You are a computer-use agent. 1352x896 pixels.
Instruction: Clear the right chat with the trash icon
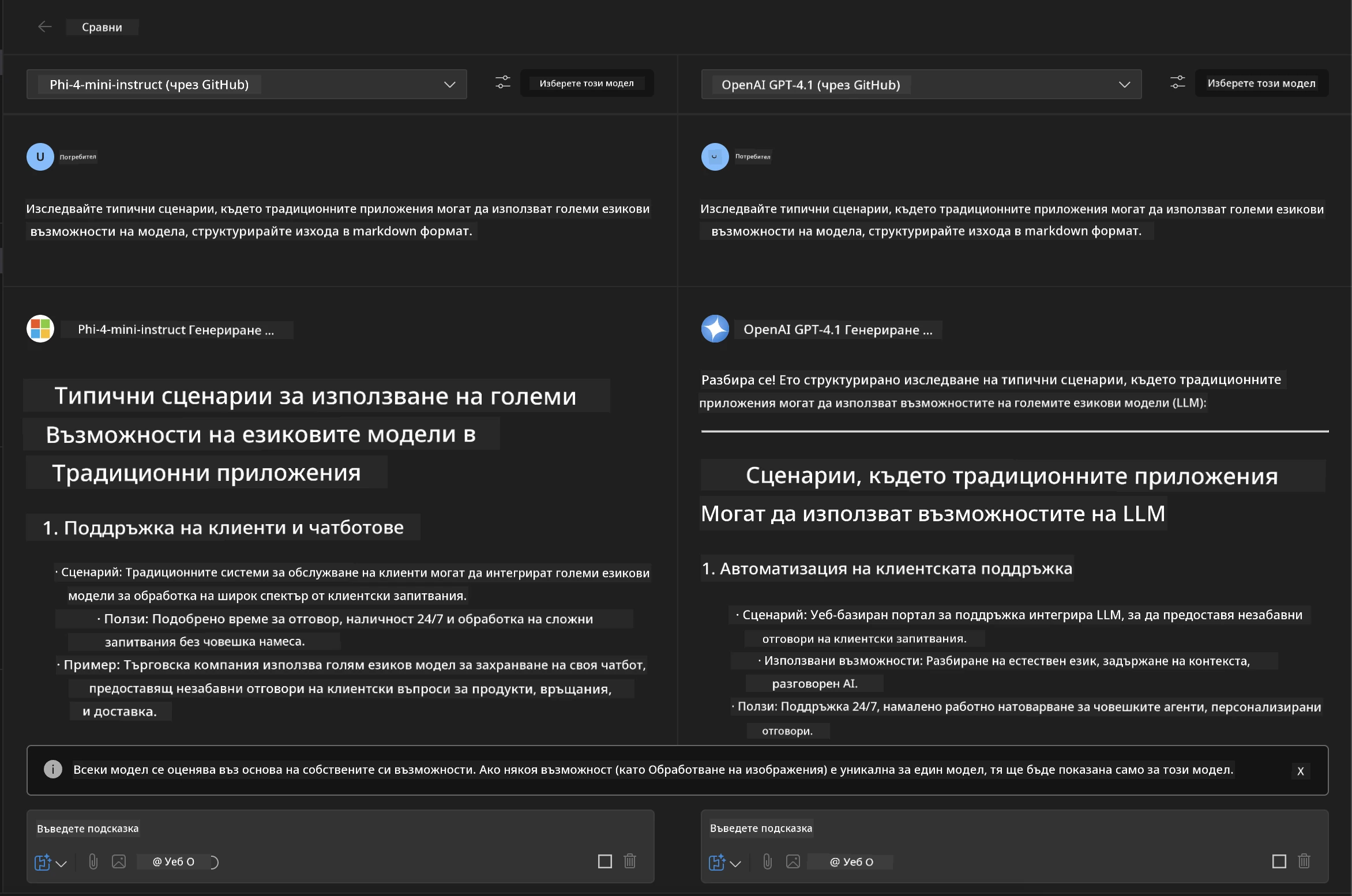pos(1304,861)
